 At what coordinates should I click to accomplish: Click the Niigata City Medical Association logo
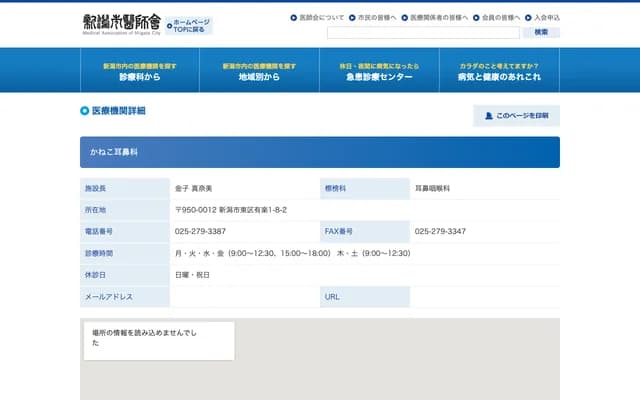tap(121, 24)
